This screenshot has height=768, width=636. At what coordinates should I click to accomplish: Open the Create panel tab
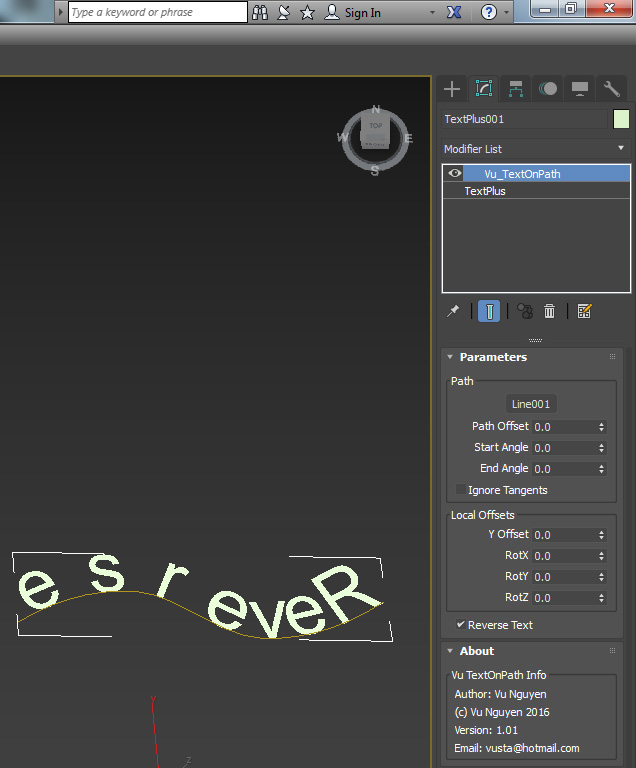click(452, 89)
